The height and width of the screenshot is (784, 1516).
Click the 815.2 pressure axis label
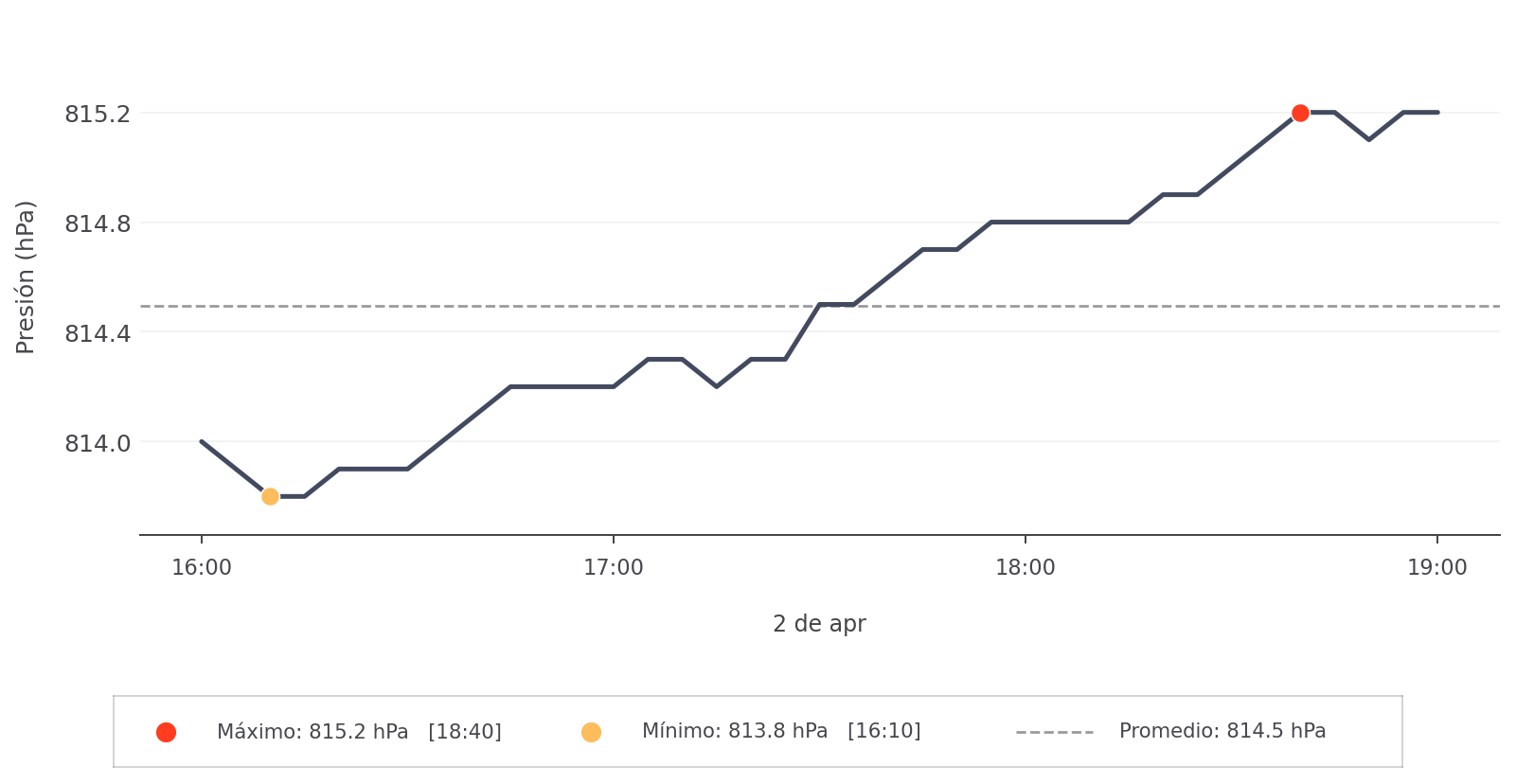click(x=98, y=115)
